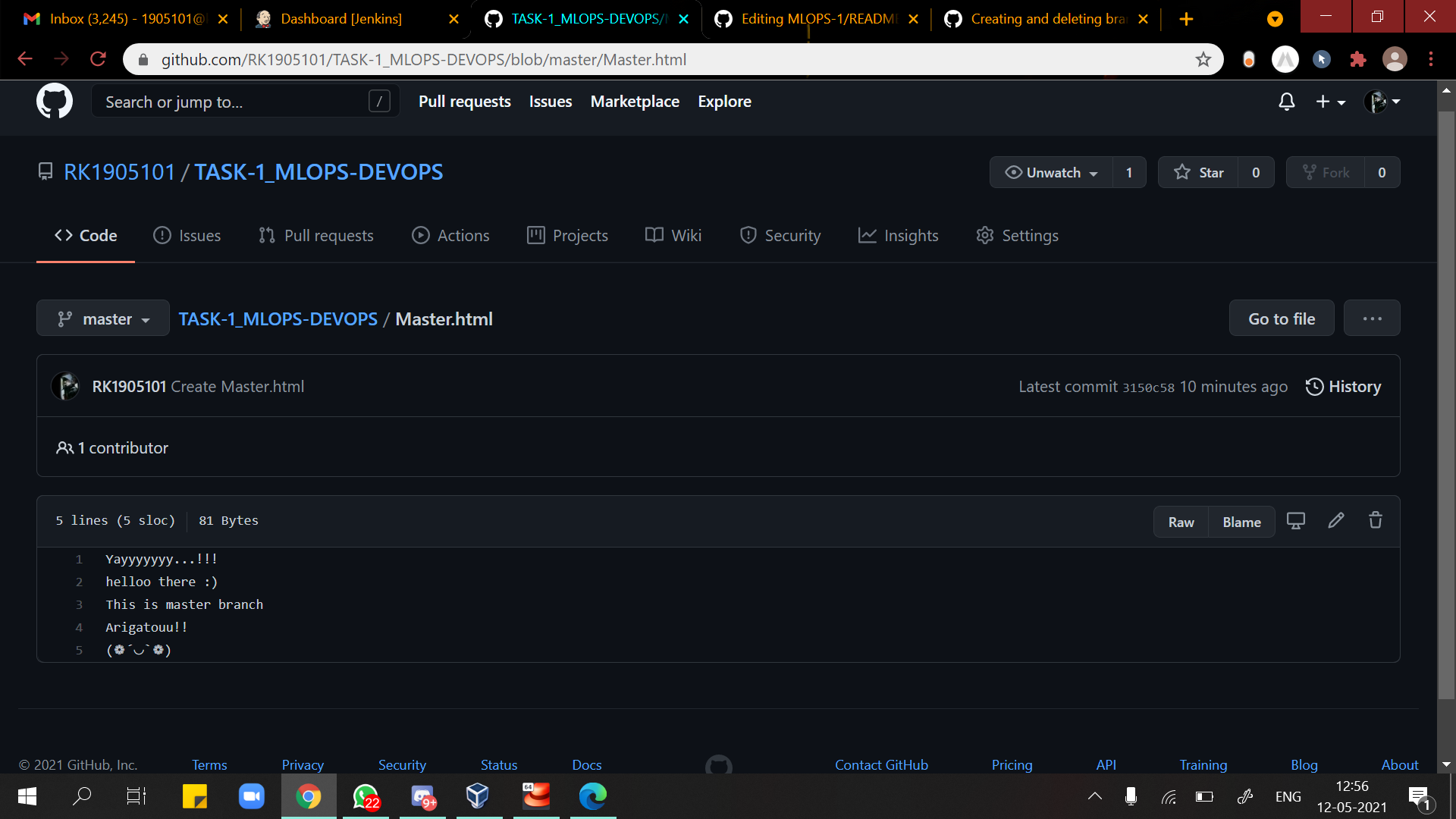Star the repository
The width and height of the screenshot is (1456, 819).
click(x=1198, y=172)
